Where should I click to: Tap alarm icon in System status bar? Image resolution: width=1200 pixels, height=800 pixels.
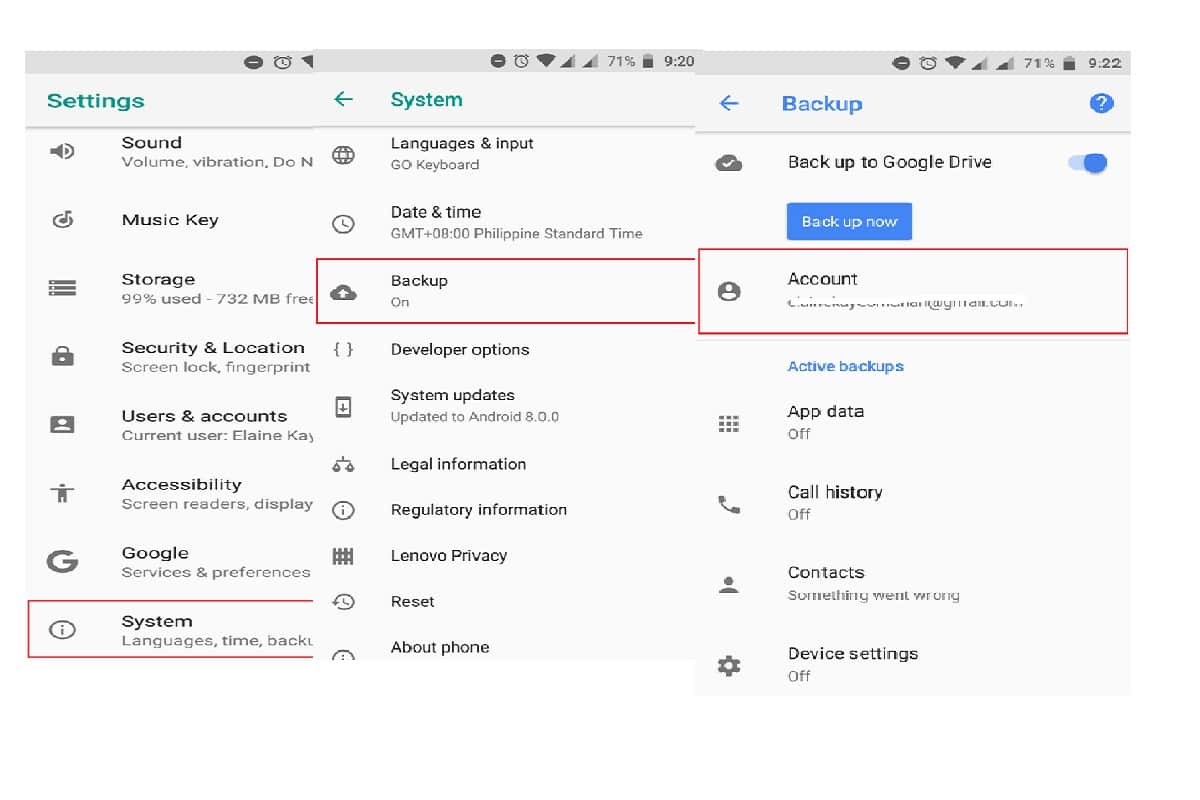coord(521,61)
